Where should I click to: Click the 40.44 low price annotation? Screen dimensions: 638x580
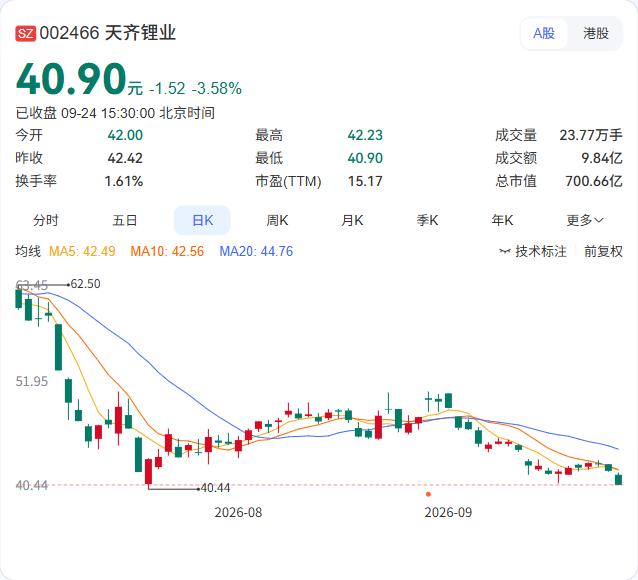215,488
